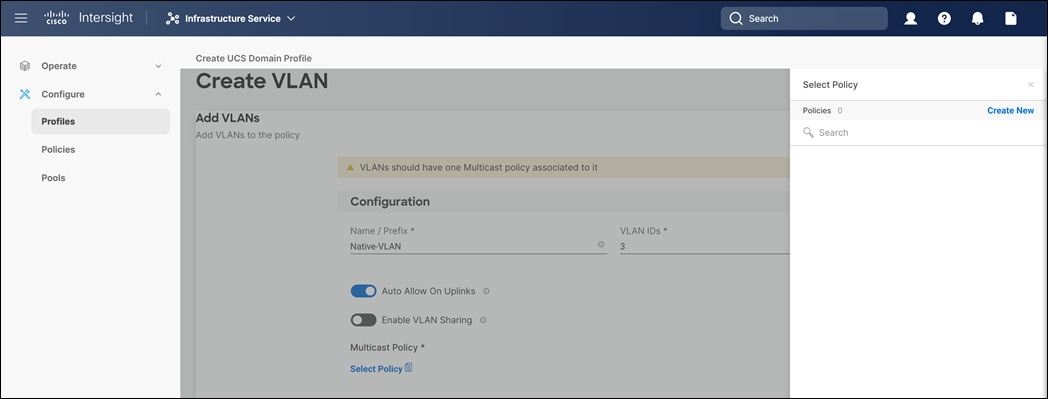Click the Policies count label
The height and width of the screenshot is (399, 1048).
822,111
